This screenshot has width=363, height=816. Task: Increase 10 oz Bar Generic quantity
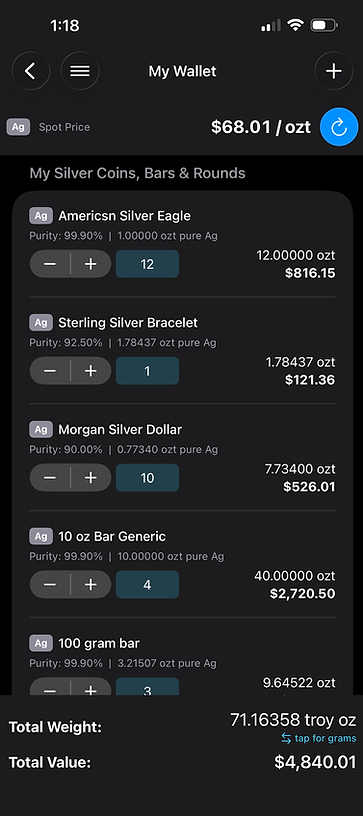pyautogui.click(x=91, y=585)
